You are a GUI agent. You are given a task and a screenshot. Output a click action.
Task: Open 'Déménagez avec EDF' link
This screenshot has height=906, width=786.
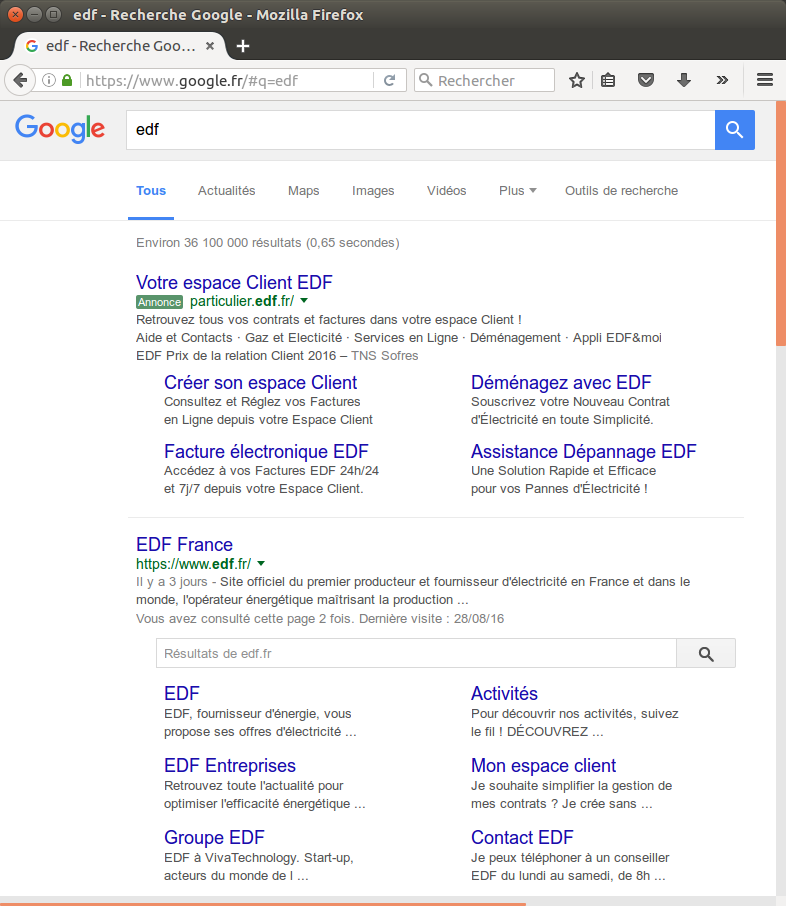[x=561, y=383]
